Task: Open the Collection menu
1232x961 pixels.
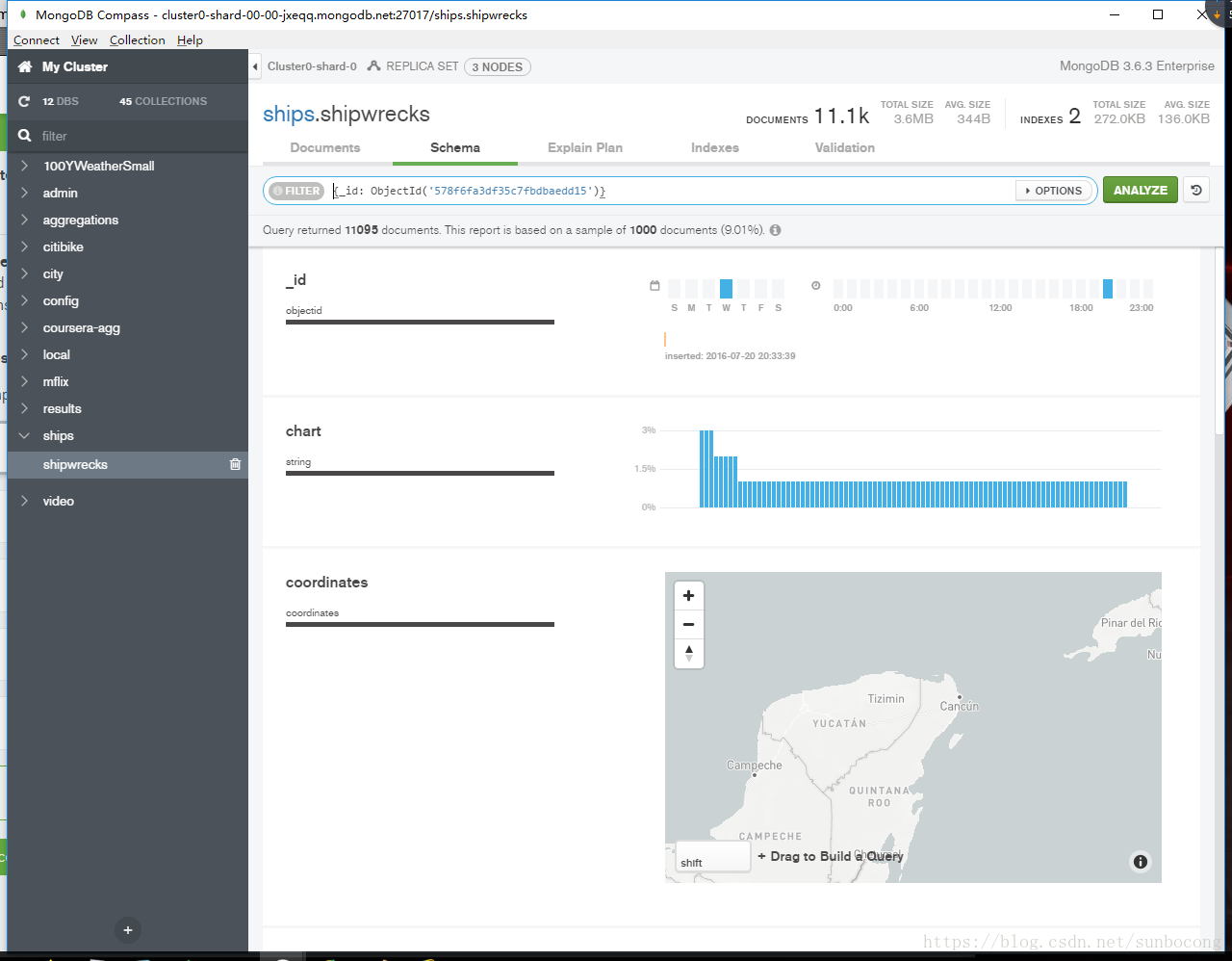Action: (137, 40)
